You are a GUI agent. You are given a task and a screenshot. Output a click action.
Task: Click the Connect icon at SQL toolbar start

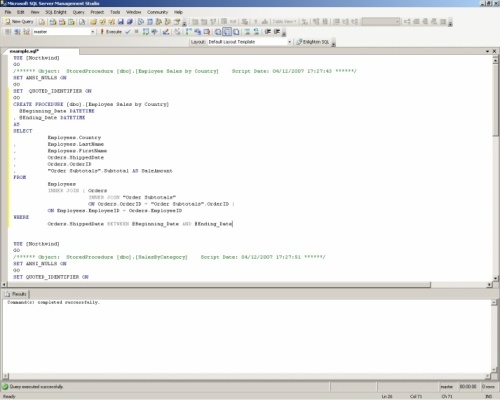pyautogui.click(x=8, y=32)
